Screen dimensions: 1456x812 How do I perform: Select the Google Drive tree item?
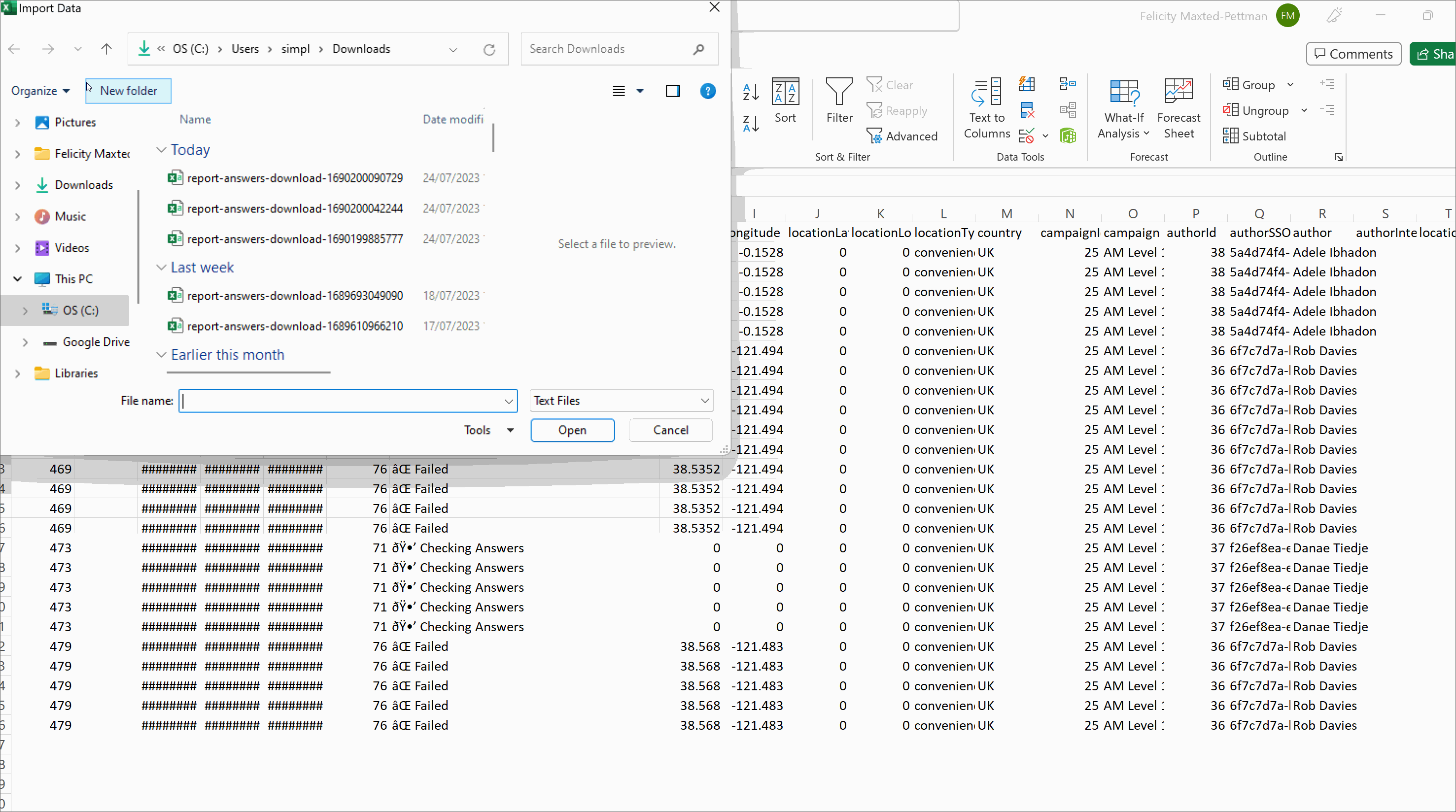point(96,342)
